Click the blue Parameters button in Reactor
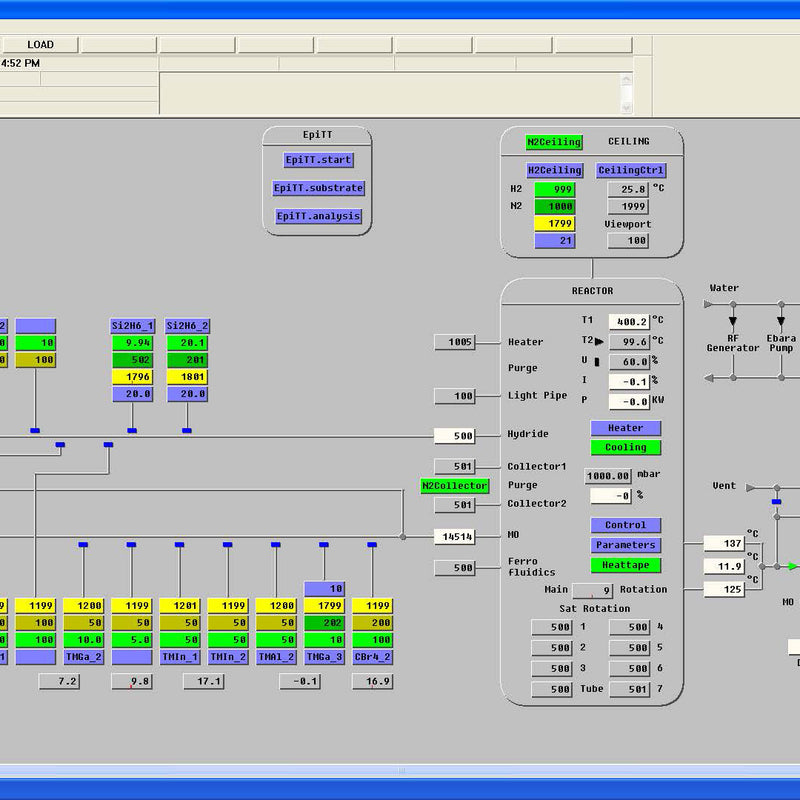Image resolution: width=800 pixels, height=800 pixels. point(625,545)
